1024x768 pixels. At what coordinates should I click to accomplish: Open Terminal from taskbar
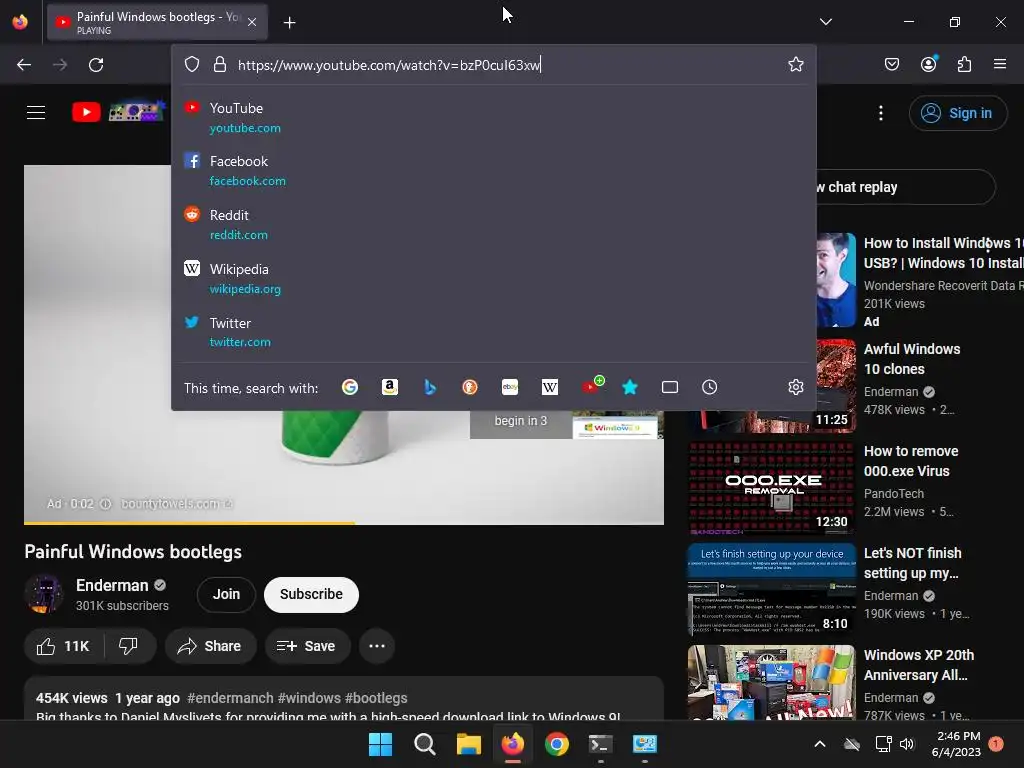click(600, 744)
